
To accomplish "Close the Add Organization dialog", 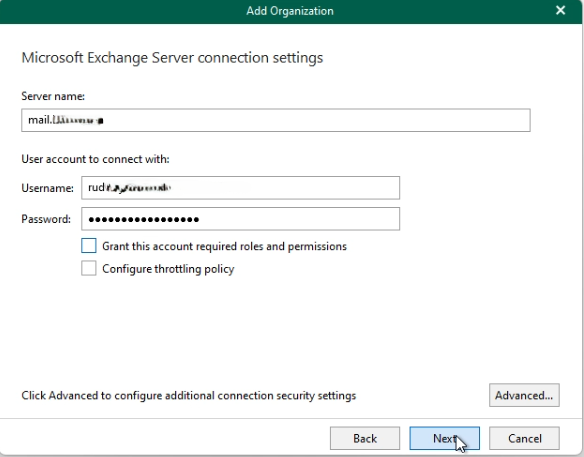I will click(x=561, y=10).
